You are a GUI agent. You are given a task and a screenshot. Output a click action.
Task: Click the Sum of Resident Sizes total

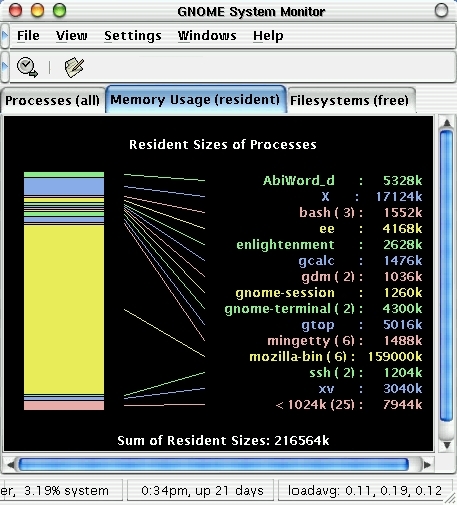point(223,441)
